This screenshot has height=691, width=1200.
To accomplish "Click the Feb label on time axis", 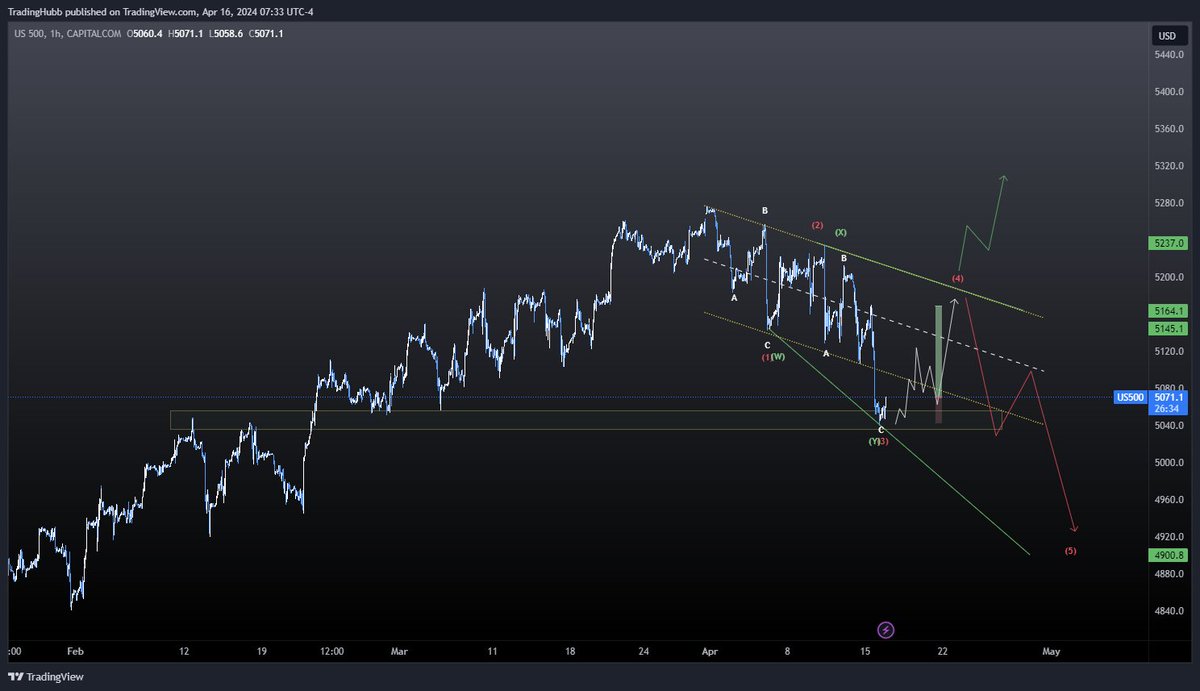I will (x=76, y=651).
